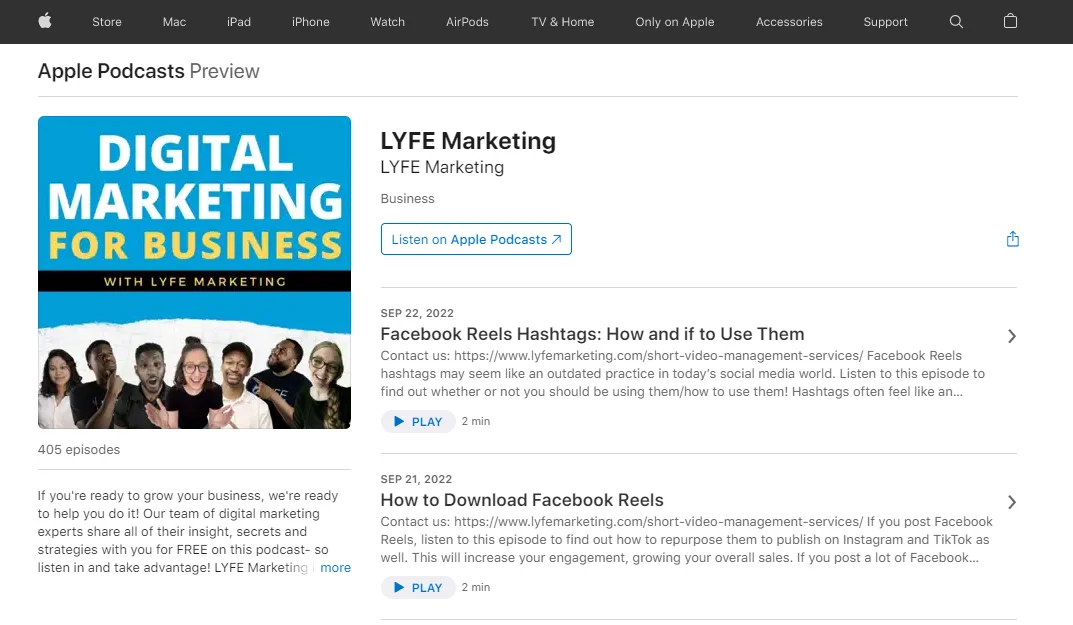Image resolution: width=1073 pixels, height=625 pixels.
Task: Select iPhone from the navigation bar
Action: coord(310,21)
